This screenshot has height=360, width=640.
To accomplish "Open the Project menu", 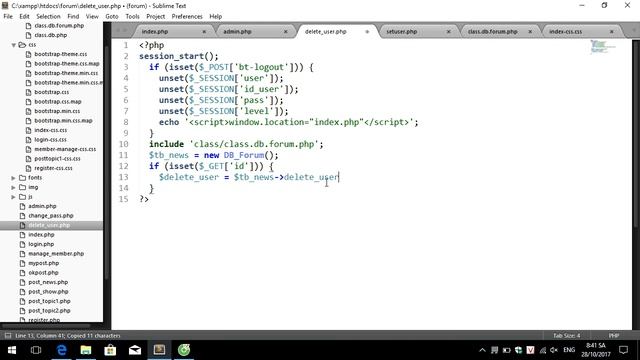I will point(156,16).
